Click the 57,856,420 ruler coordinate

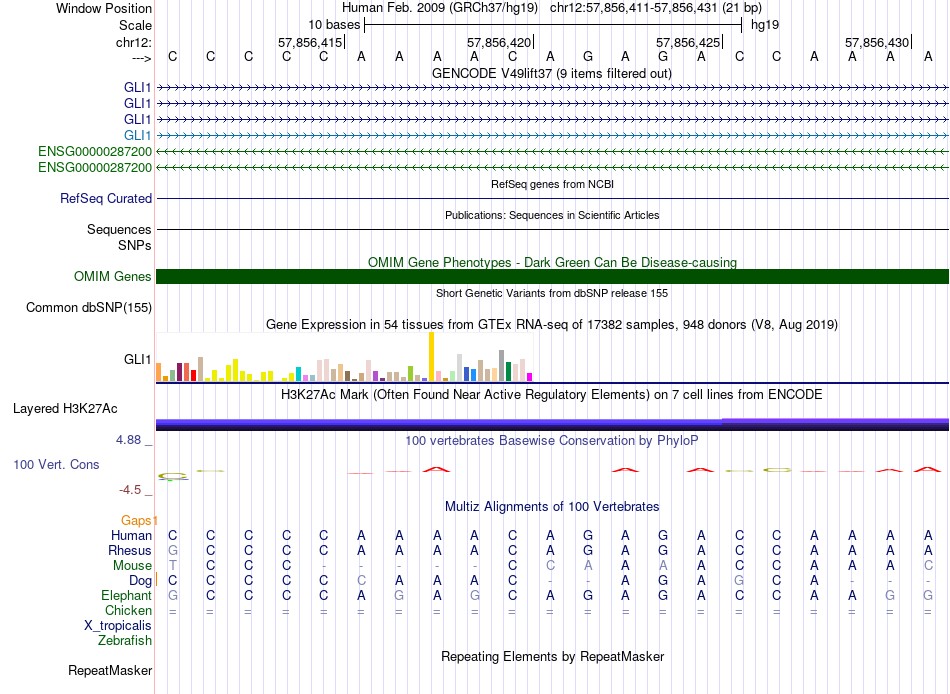coord(499,42)
